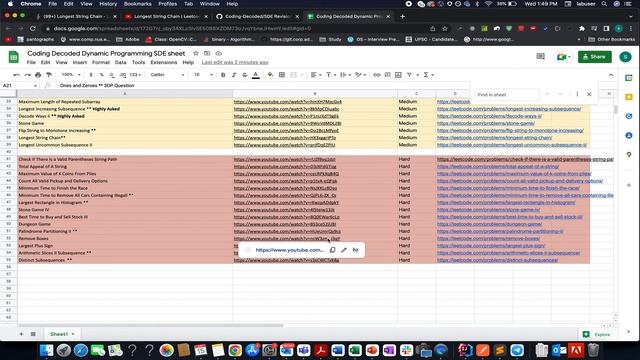Open leetcode link for Stone Game row
Screen dimensions: 640x360
[486, 123]
